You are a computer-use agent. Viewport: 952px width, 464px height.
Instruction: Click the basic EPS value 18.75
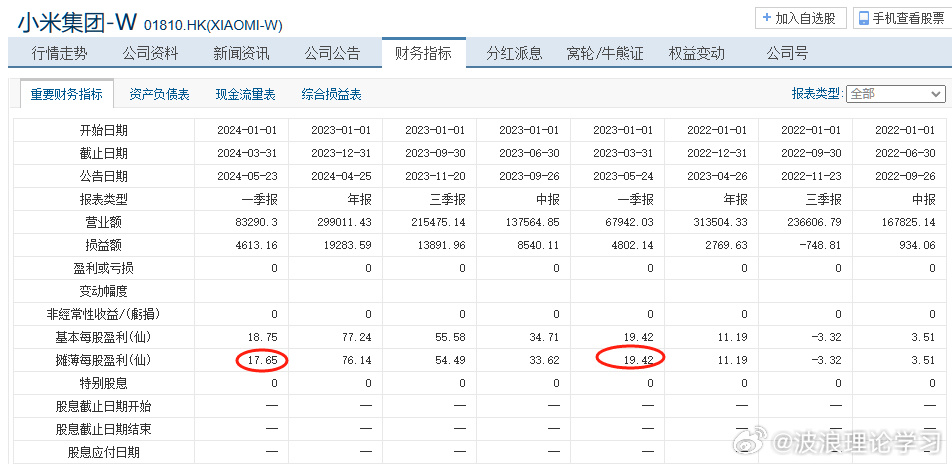(263, 338)
